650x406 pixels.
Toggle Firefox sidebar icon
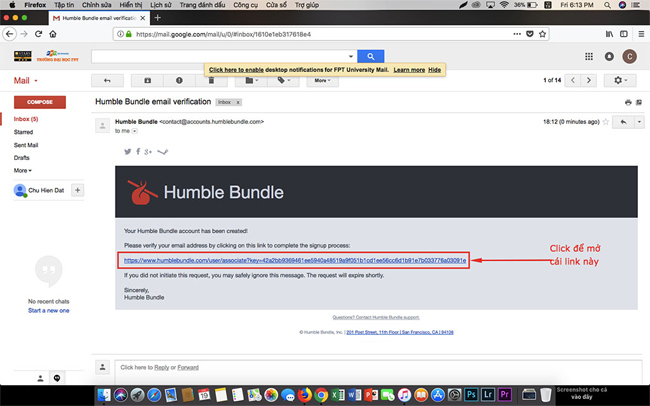(623, 34)
